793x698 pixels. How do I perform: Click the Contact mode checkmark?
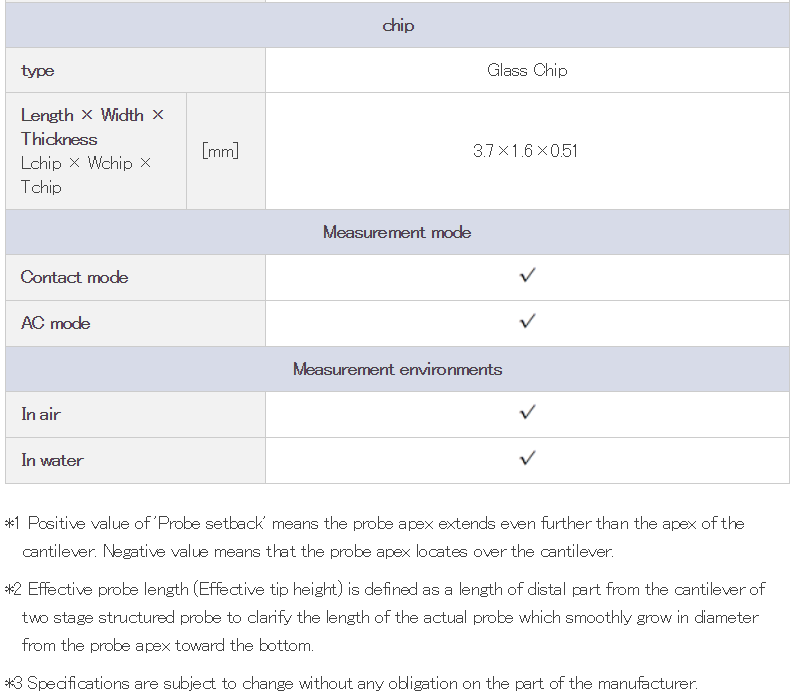coord(527,276)
